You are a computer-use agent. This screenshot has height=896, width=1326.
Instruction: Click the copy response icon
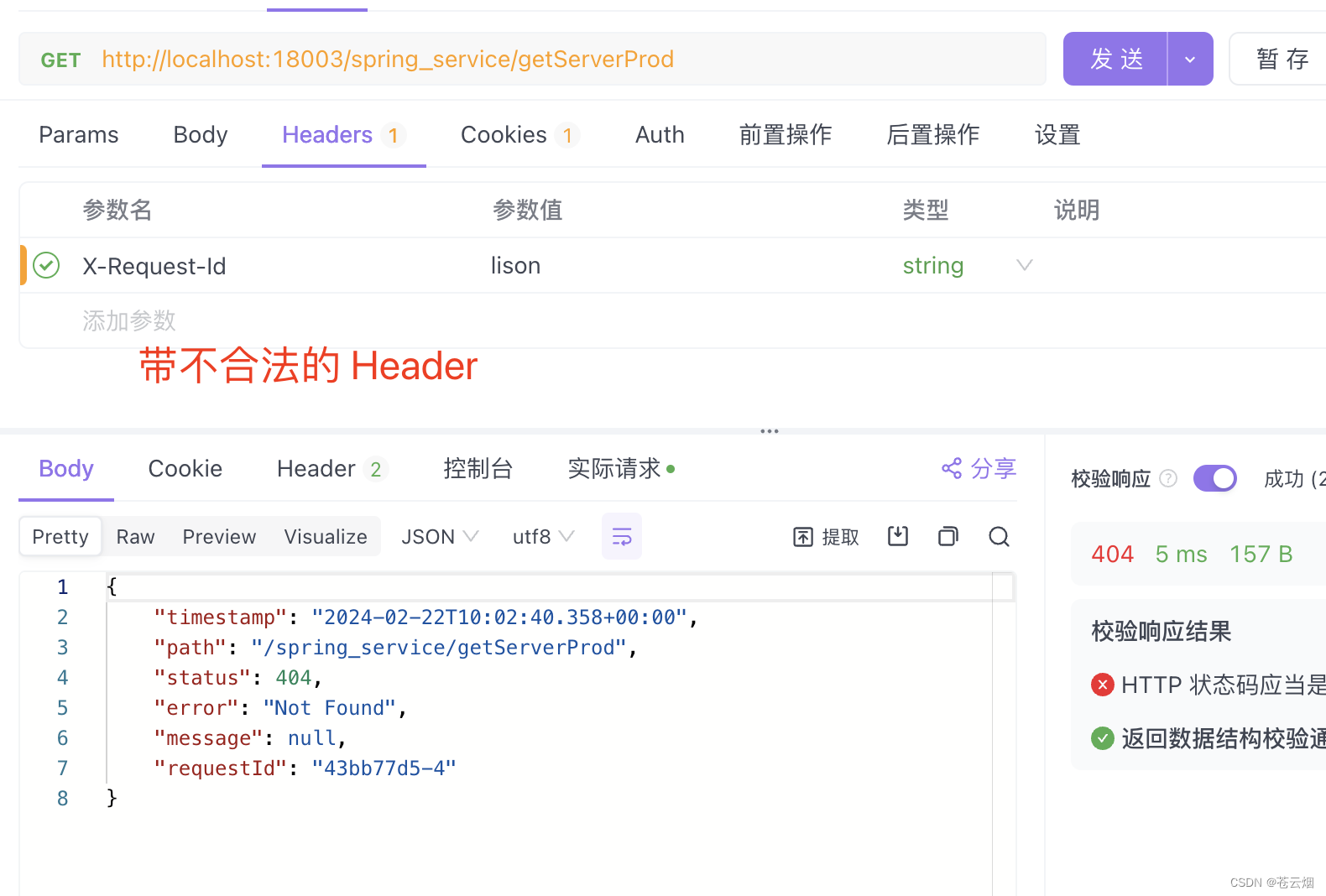(948, 536)
